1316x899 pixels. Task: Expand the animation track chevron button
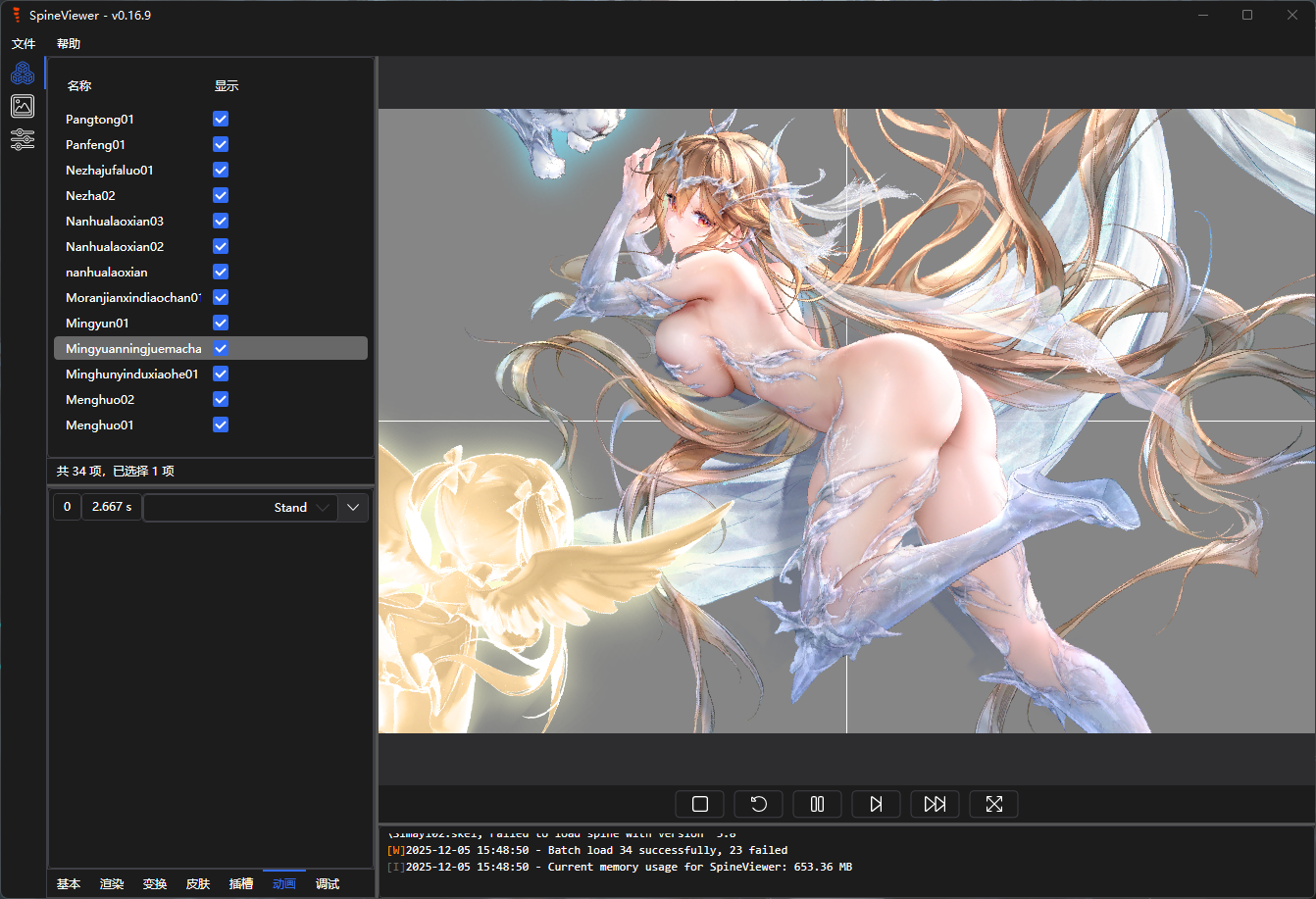(353, 508)
